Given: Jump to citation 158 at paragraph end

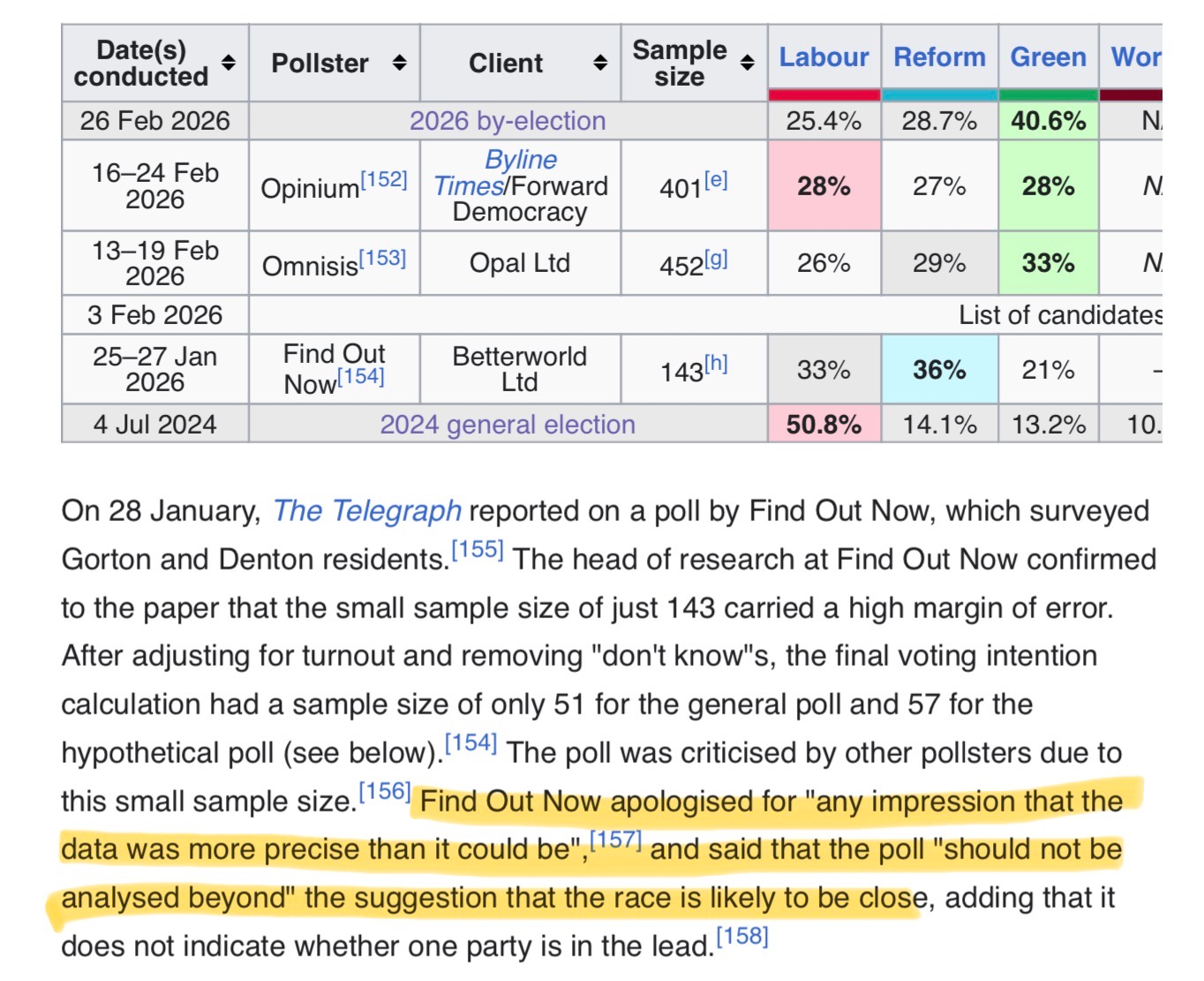Looking at the screenshot, I should click(742, 936).
